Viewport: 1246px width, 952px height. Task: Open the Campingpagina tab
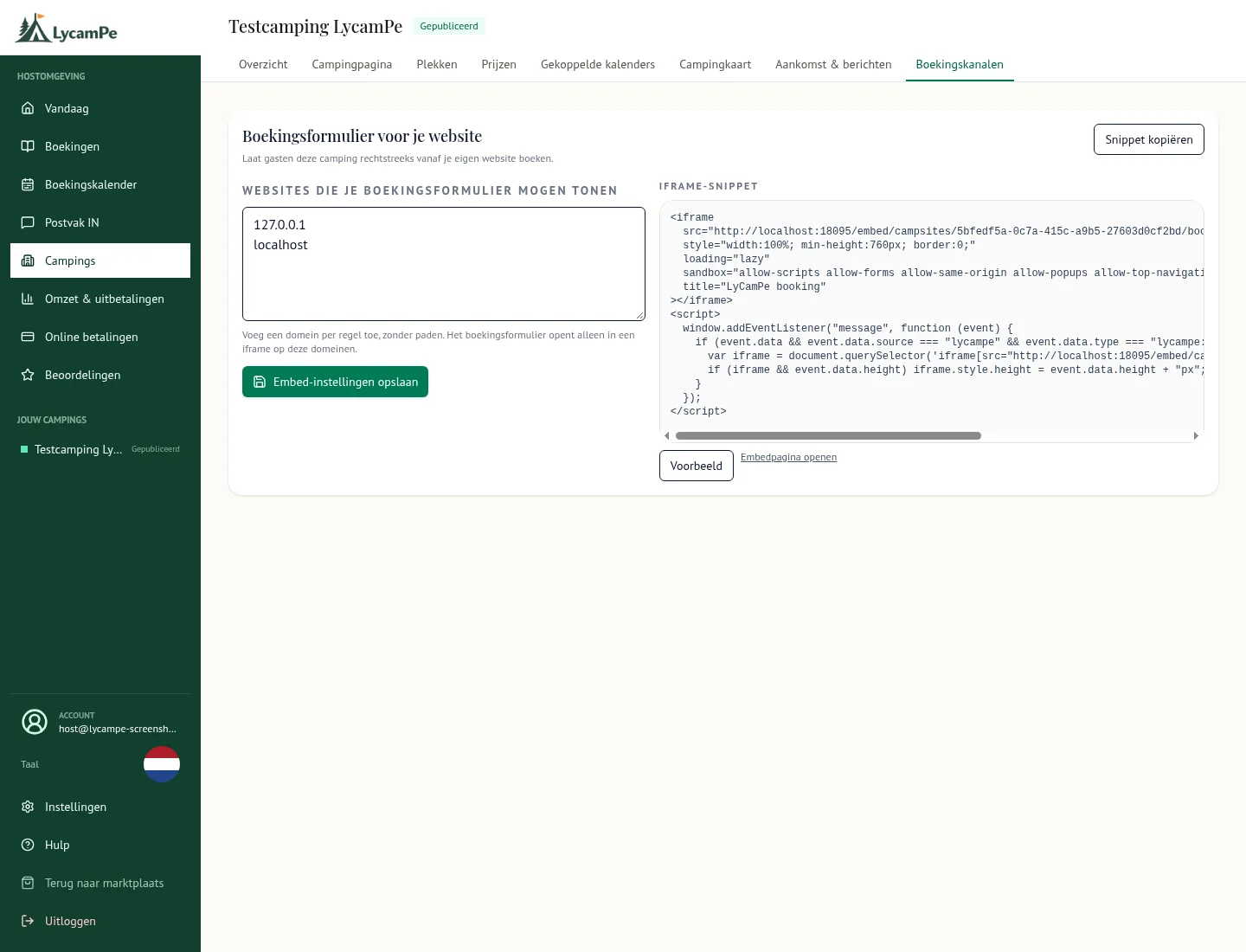pyautogui.click(x=352, y=64)
